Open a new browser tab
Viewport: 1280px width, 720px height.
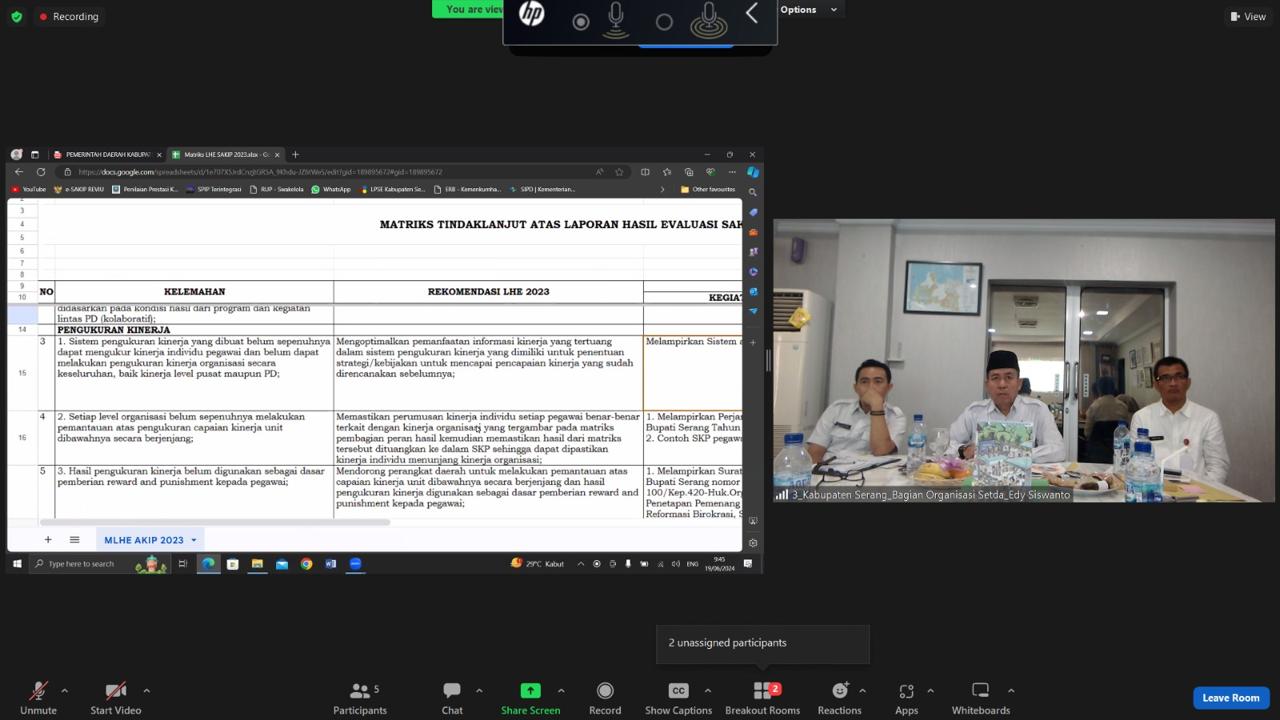point(295,155)
